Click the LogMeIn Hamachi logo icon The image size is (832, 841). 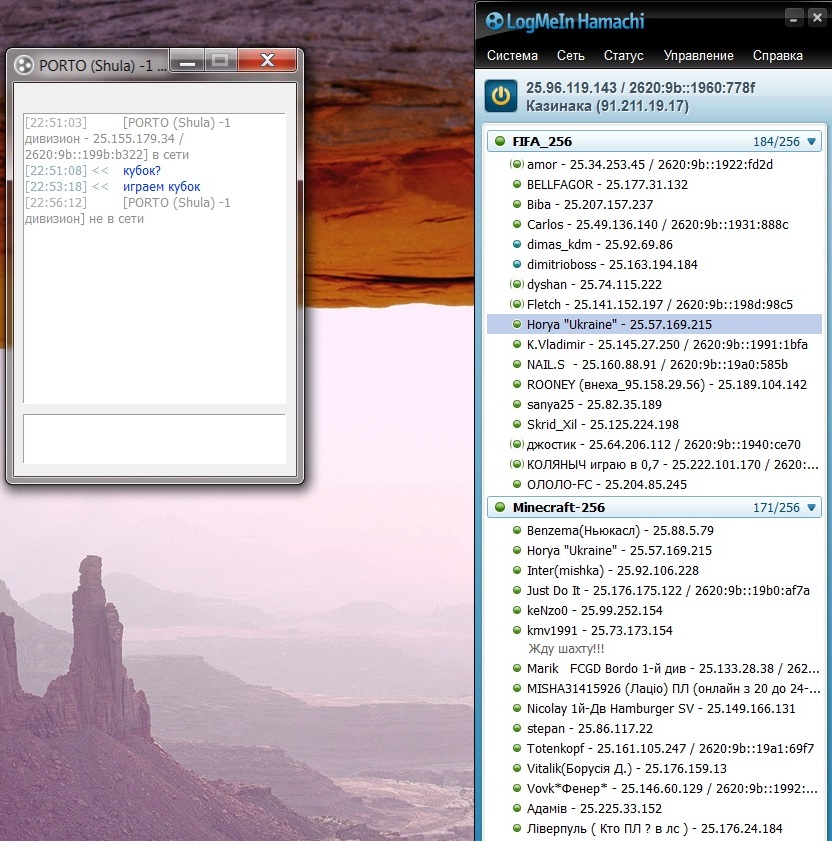point(494,21)
